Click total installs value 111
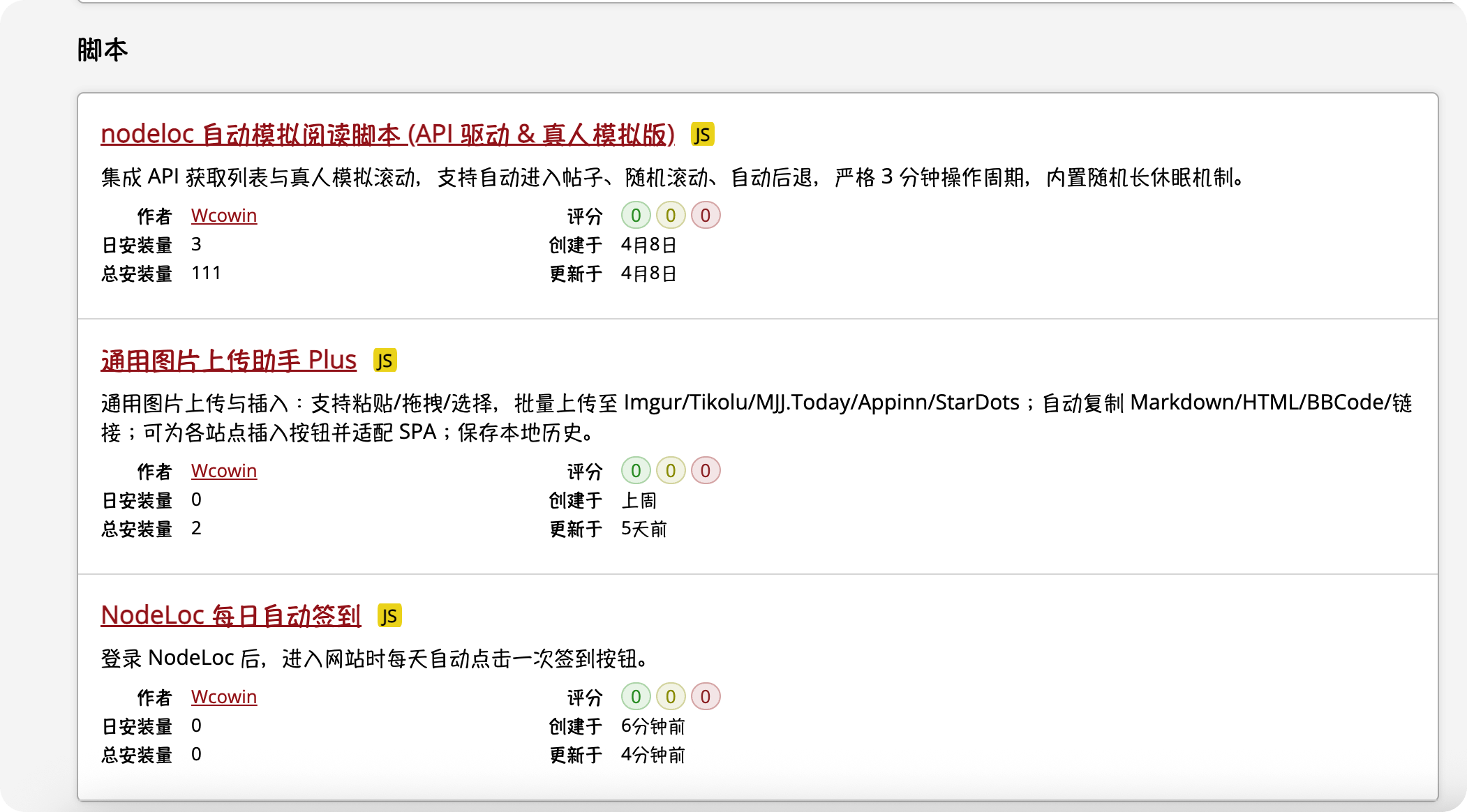1467x812 pixels. pyautogui.click(x=206, y=273)
